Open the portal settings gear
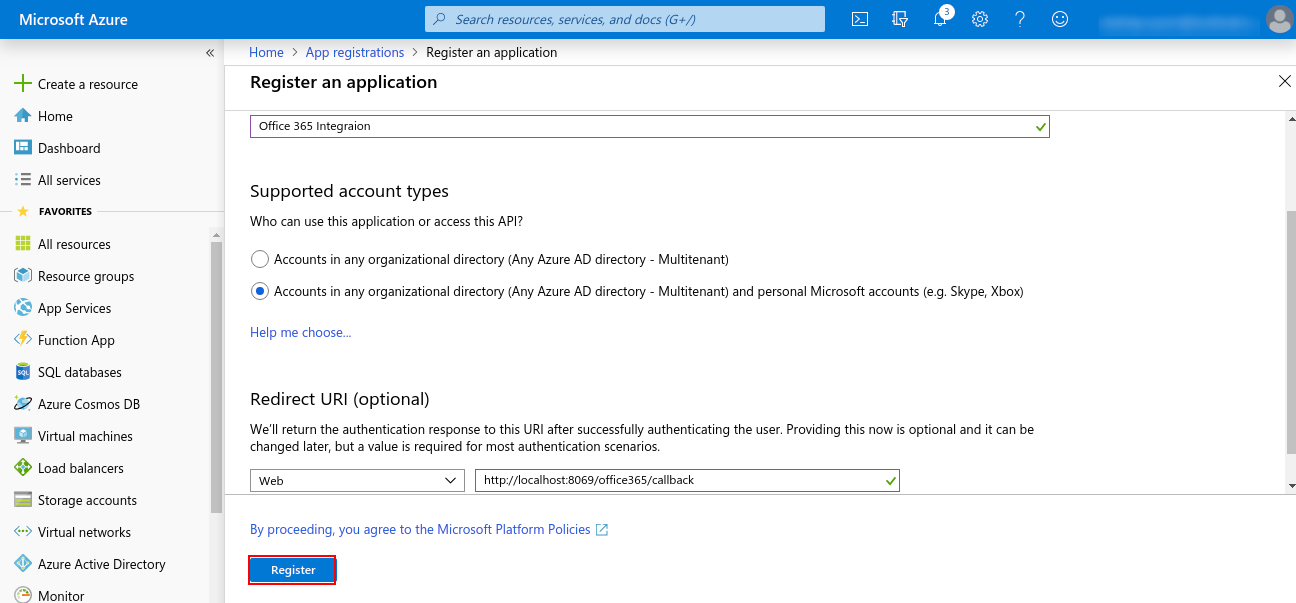 tap(980, 19)
